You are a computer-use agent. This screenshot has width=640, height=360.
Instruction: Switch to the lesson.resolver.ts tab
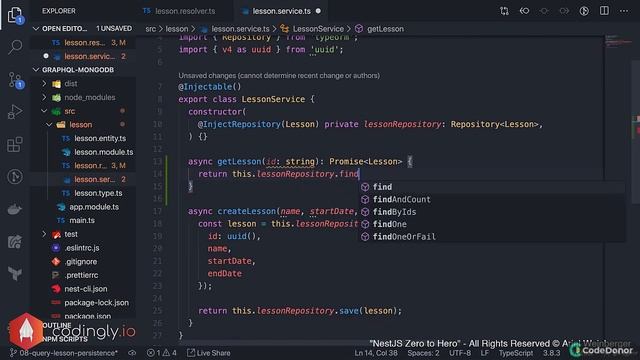(180, 11)
